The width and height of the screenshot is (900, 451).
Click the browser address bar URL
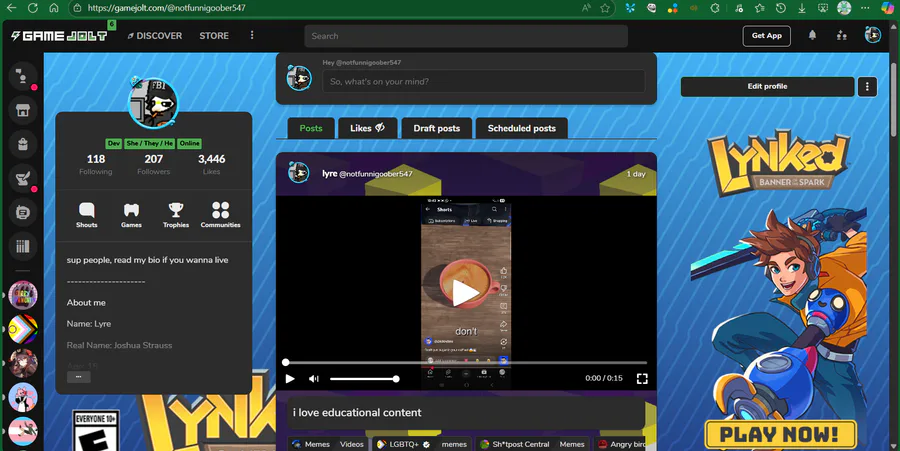pyautogui.click(x=166, y=8)
